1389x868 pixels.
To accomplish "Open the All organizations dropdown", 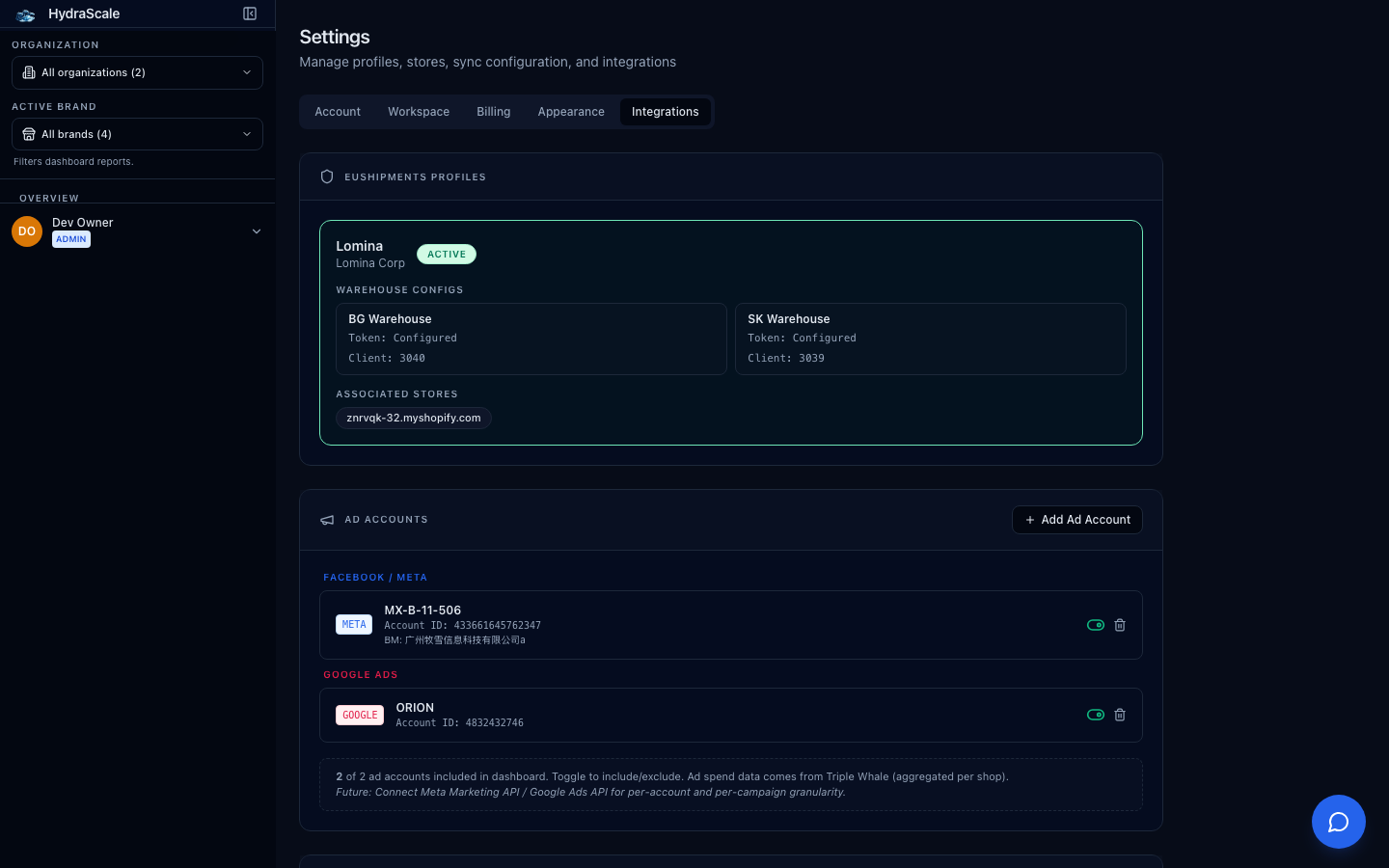I will (137, 72).
